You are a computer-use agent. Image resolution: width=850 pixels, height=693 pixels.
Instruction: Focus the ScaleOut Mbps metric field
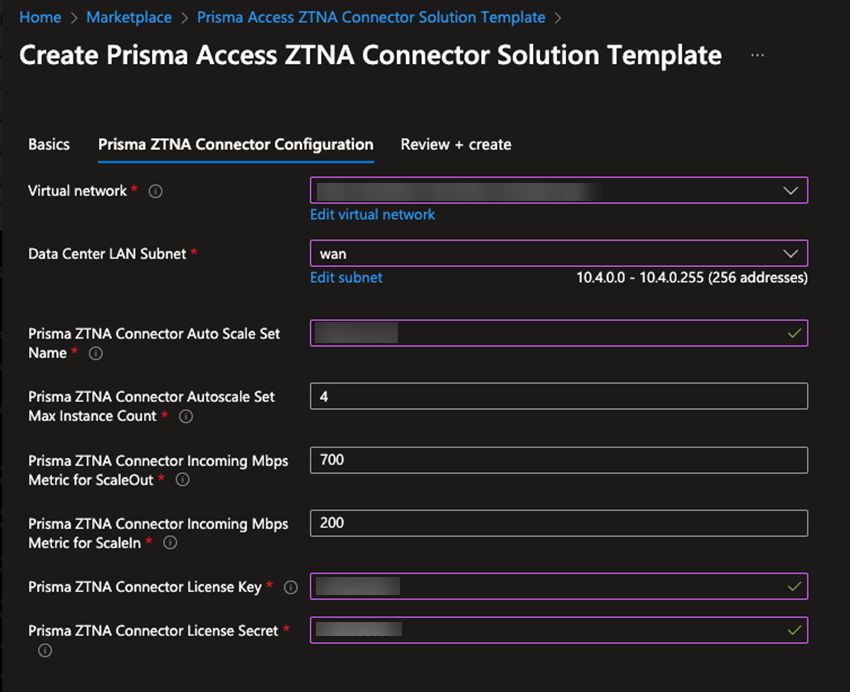coord(558,460)
